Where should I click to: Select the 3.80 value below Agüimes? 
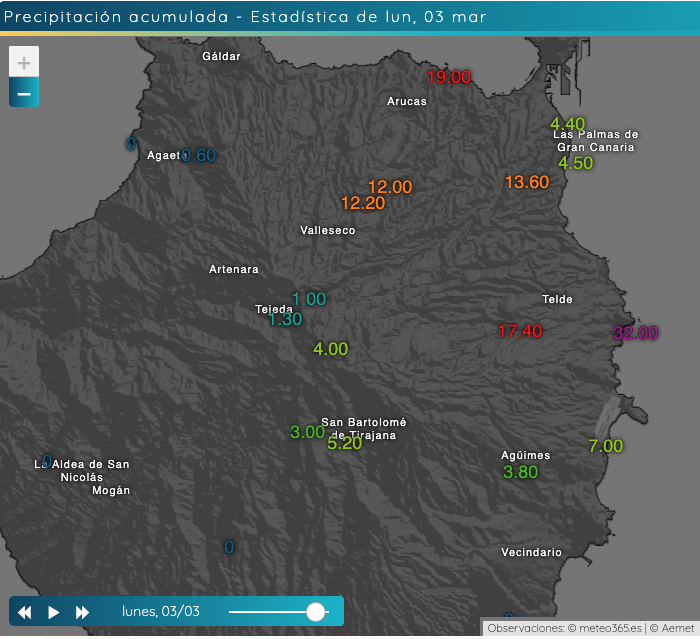coord(520,472)
